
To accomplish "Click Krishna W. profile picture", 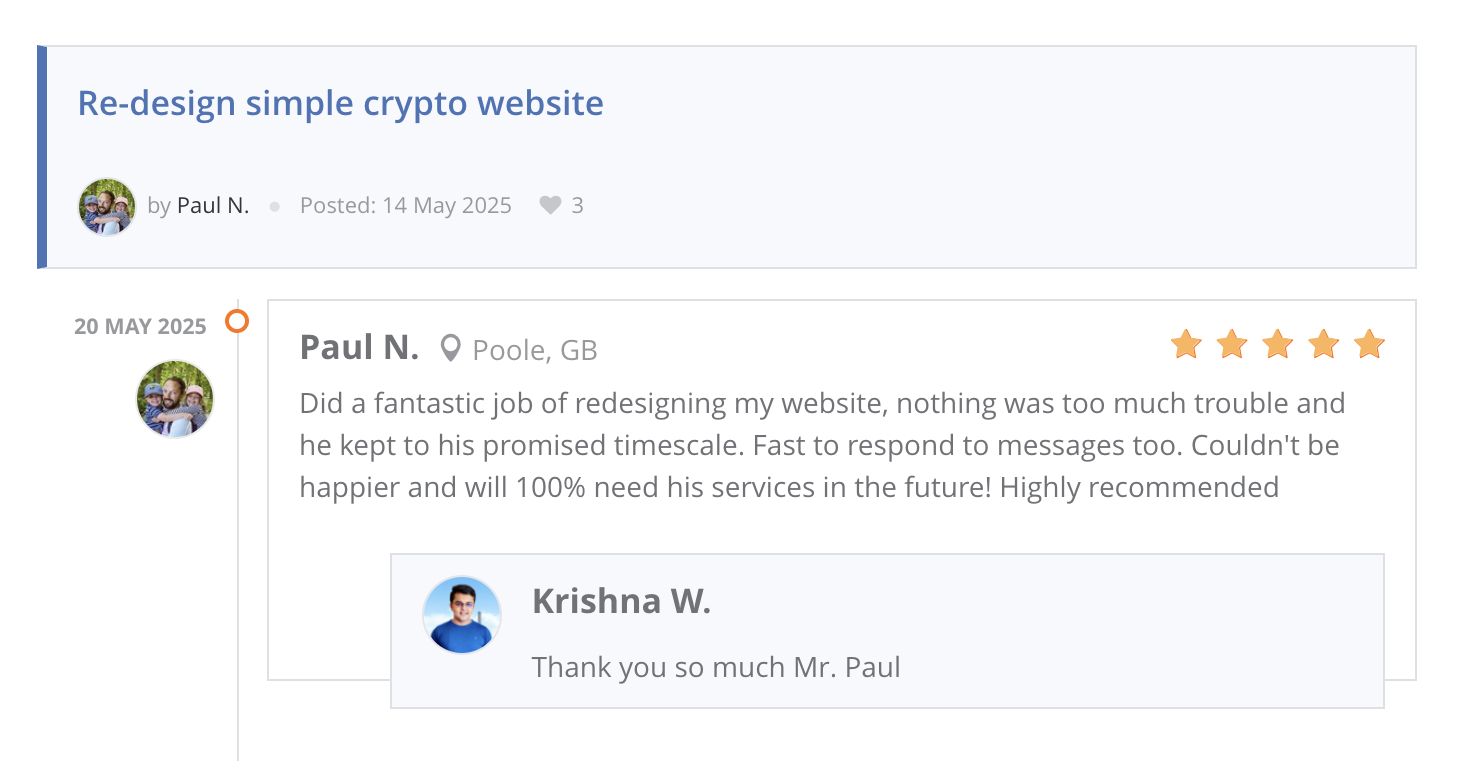I will coord(462,615).
